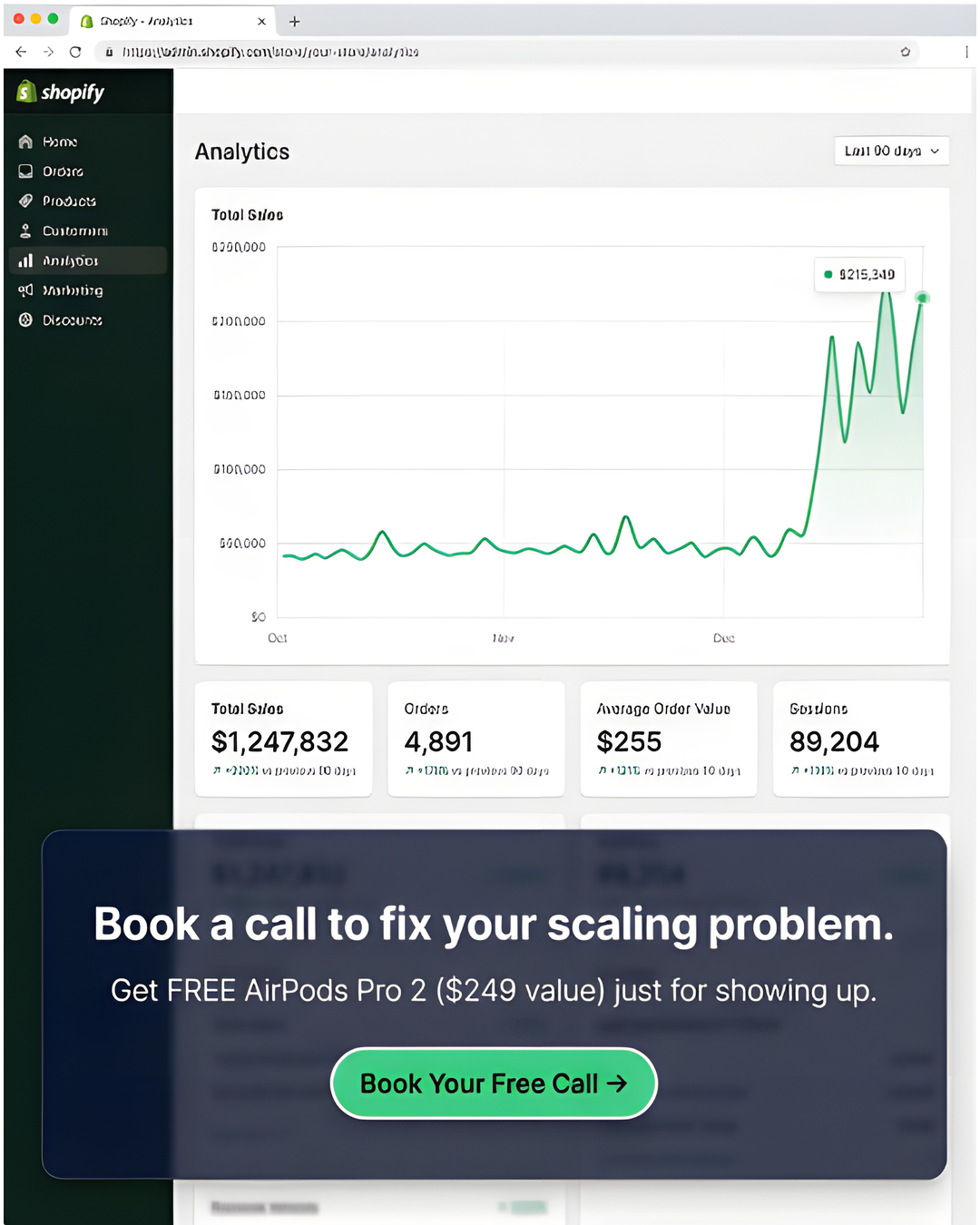
Task: Click the $215,349 chart tooltip
Action: point(859,274)
